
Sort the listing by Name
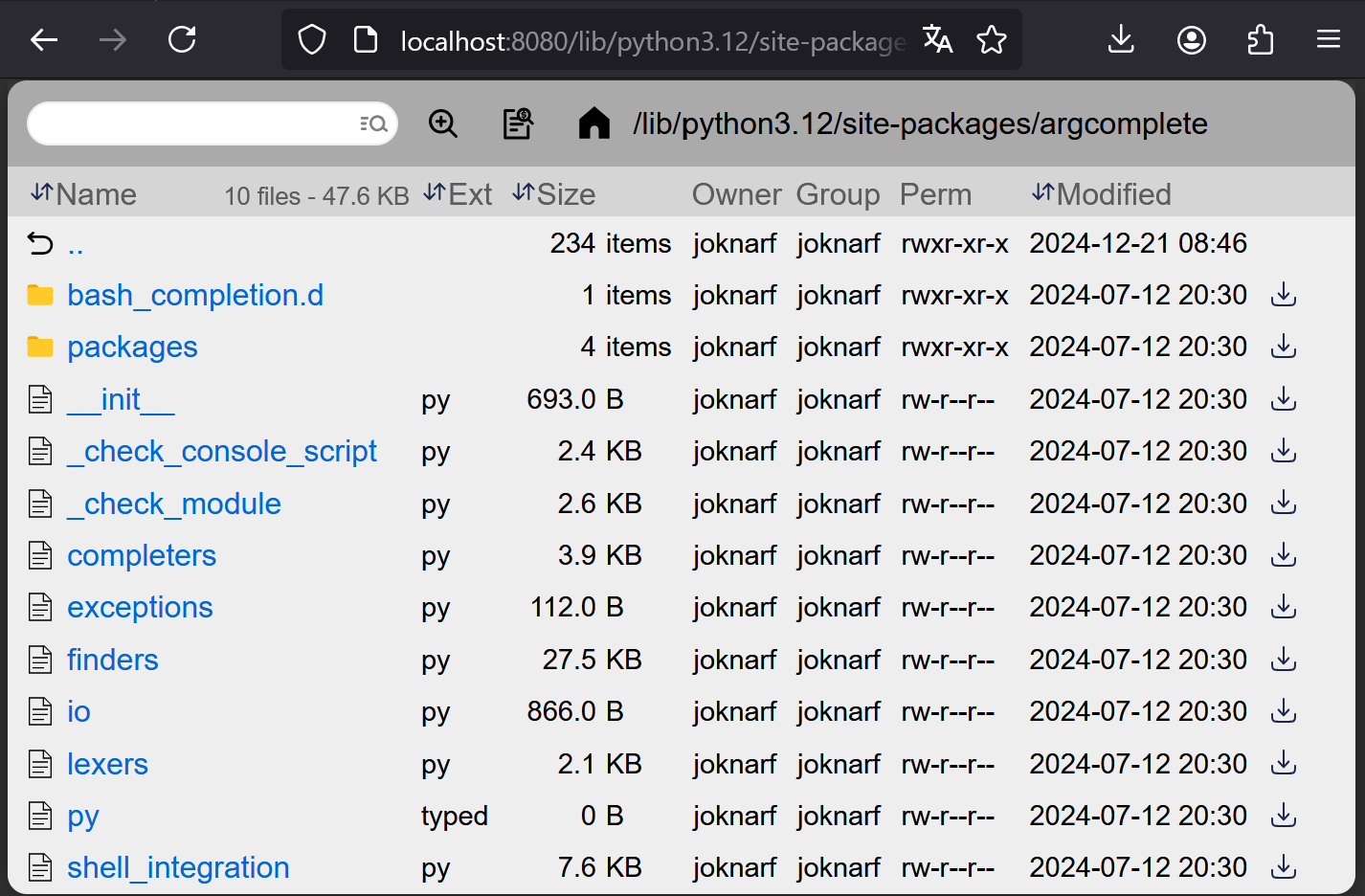click(83, 194)
